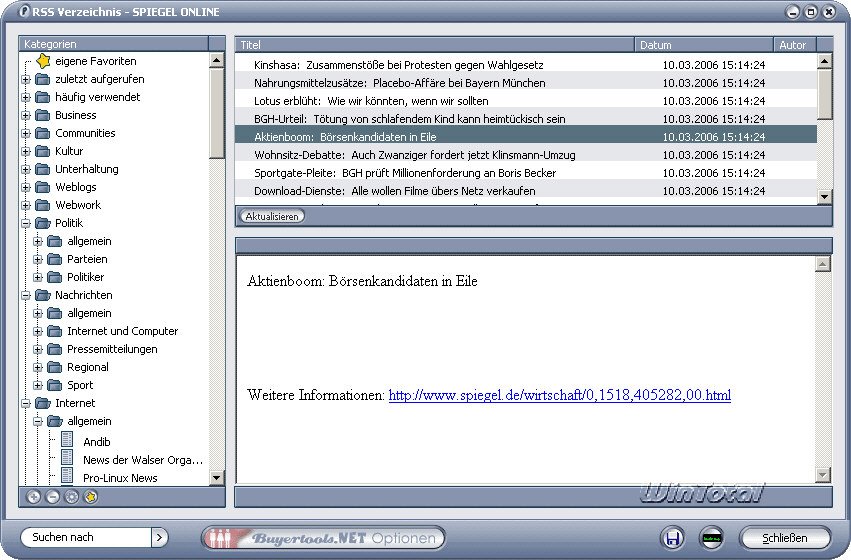Open the Buyertools.NET Optionen button
The height and width of the screenshot is (560, 851).
[x=323, y=538]
